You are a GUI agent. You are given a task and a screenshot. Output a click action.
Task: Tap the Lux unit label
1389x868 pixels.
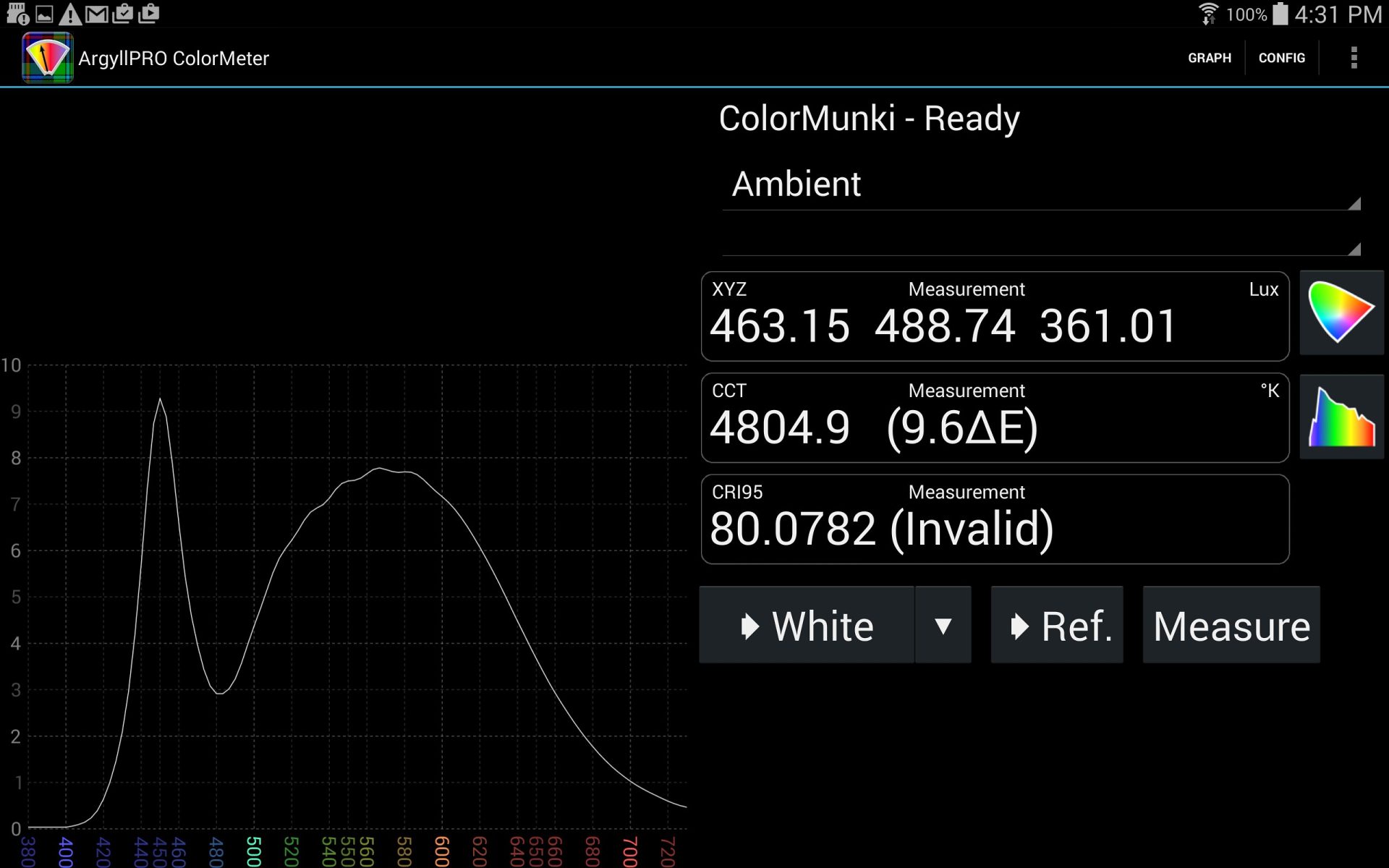1263,289
